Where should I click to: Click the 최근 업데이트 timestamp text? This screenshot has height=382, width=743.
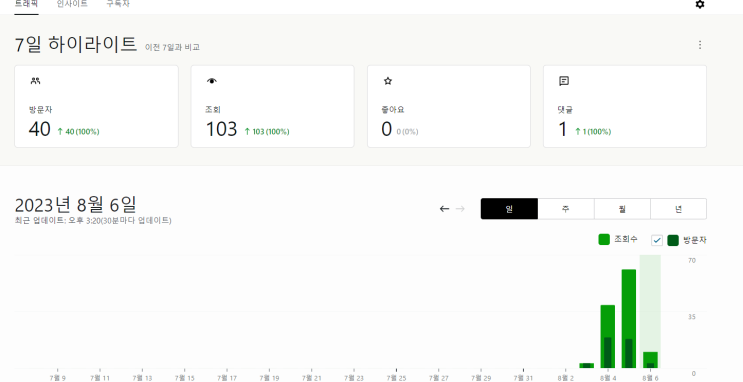93,221
